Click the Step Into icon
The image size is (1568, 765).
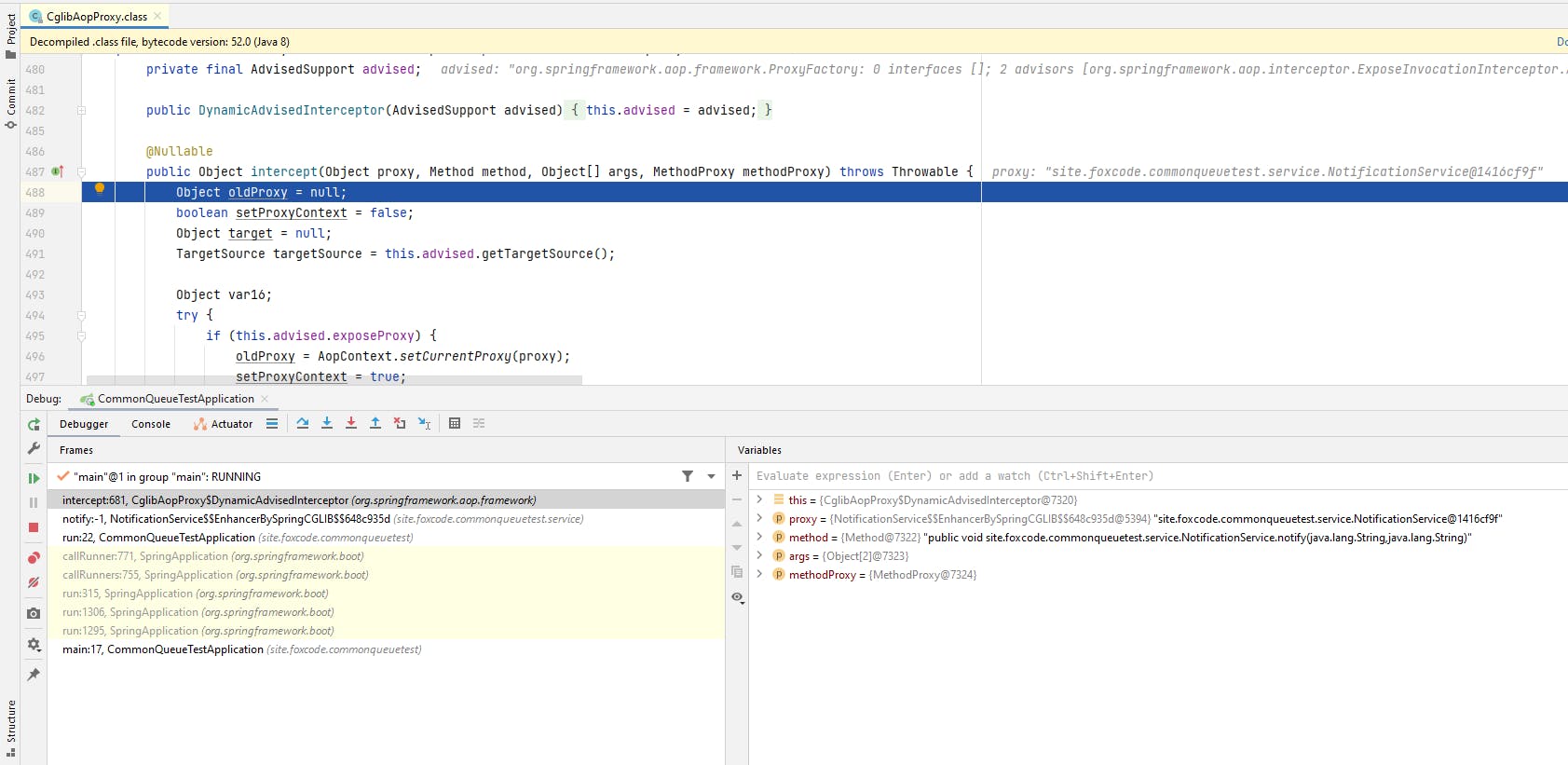click(327, 423)
